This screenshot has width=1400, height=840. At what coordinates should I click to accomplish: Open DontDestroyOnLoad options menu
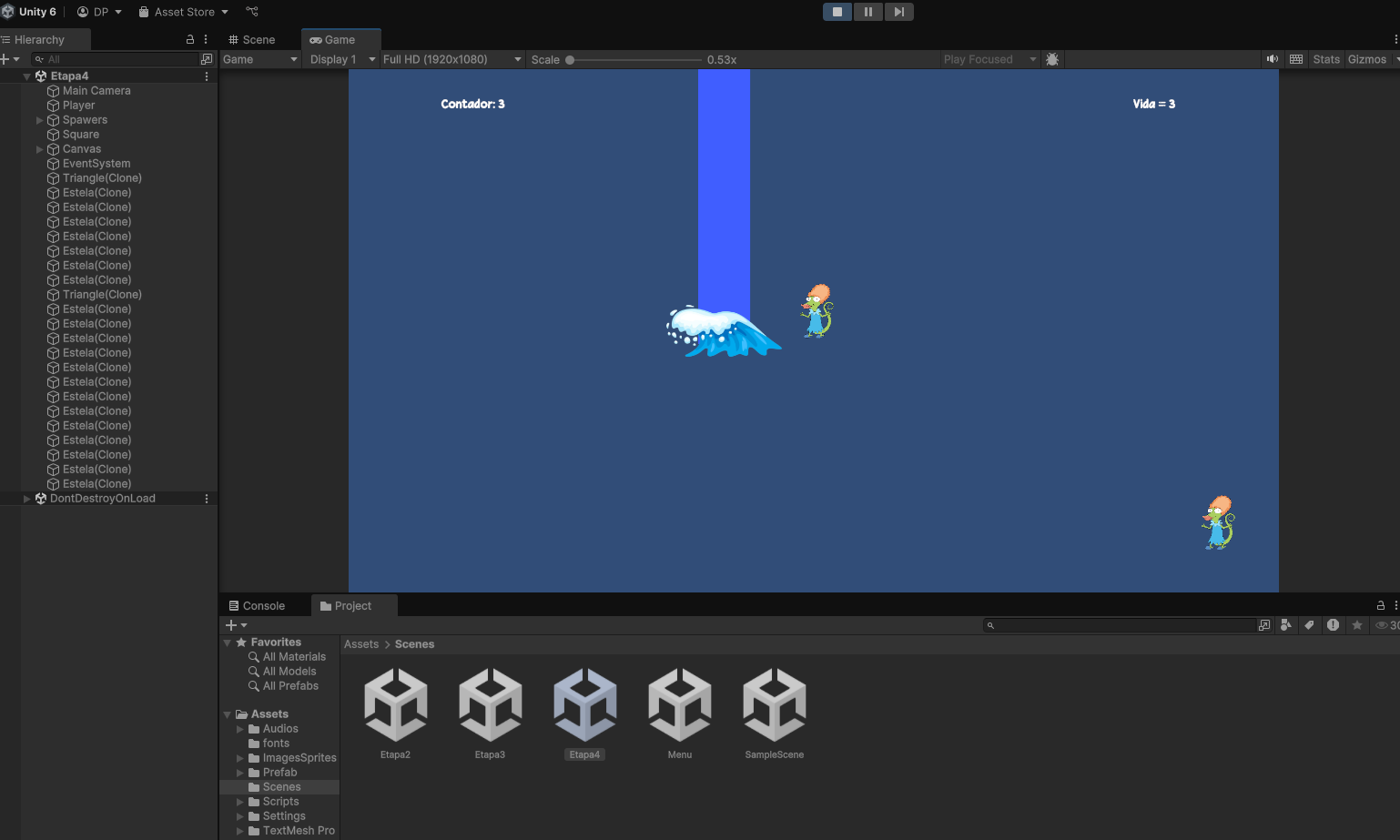coord(207,499)
